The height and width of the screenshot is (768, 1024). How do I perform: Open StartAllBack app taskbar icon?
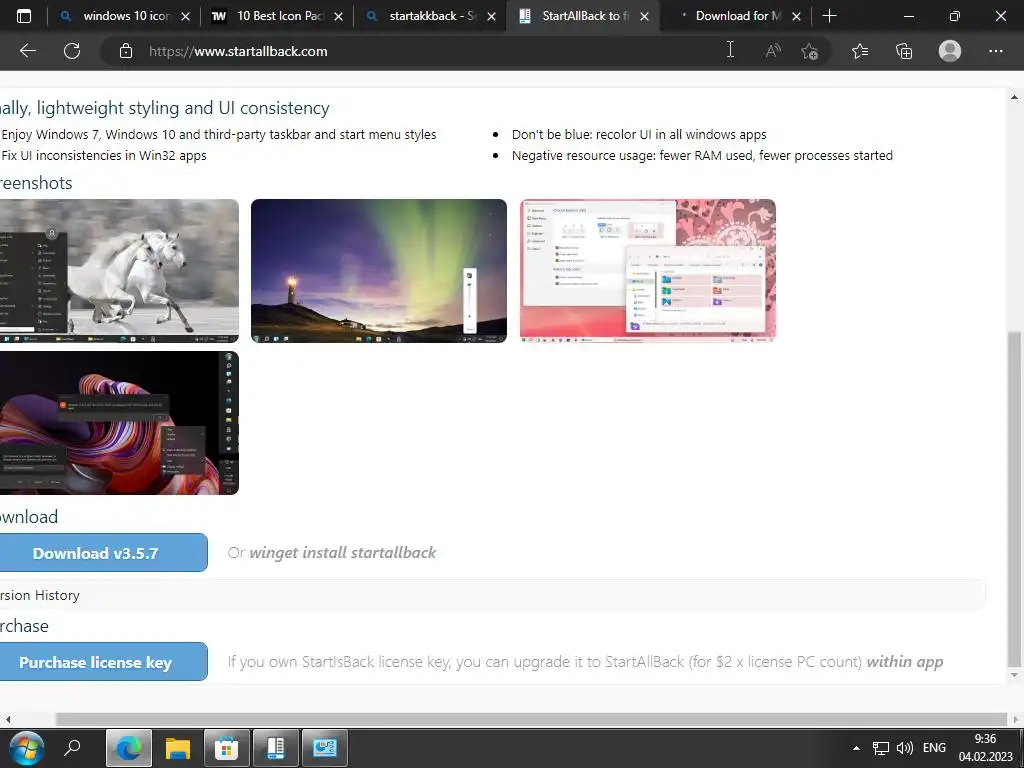pos(276,748)
